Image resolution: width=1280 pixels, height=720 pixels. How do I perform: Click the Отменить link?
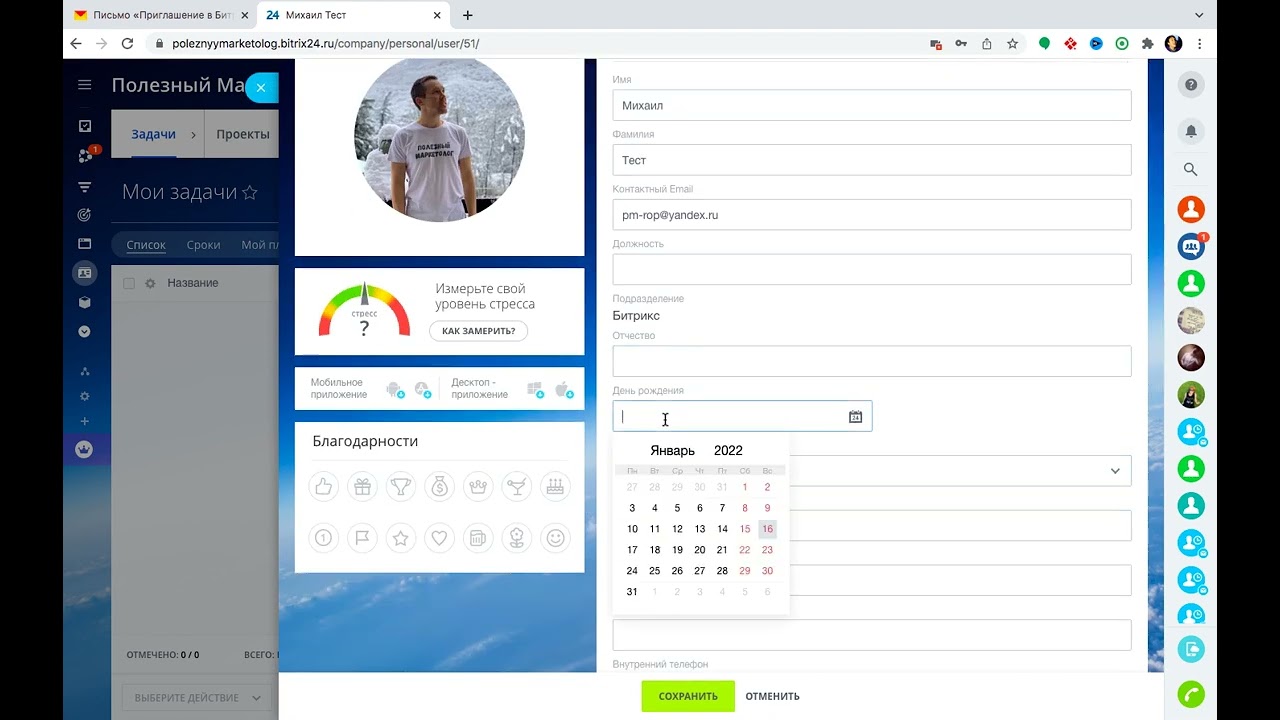(x=772, y=696)
